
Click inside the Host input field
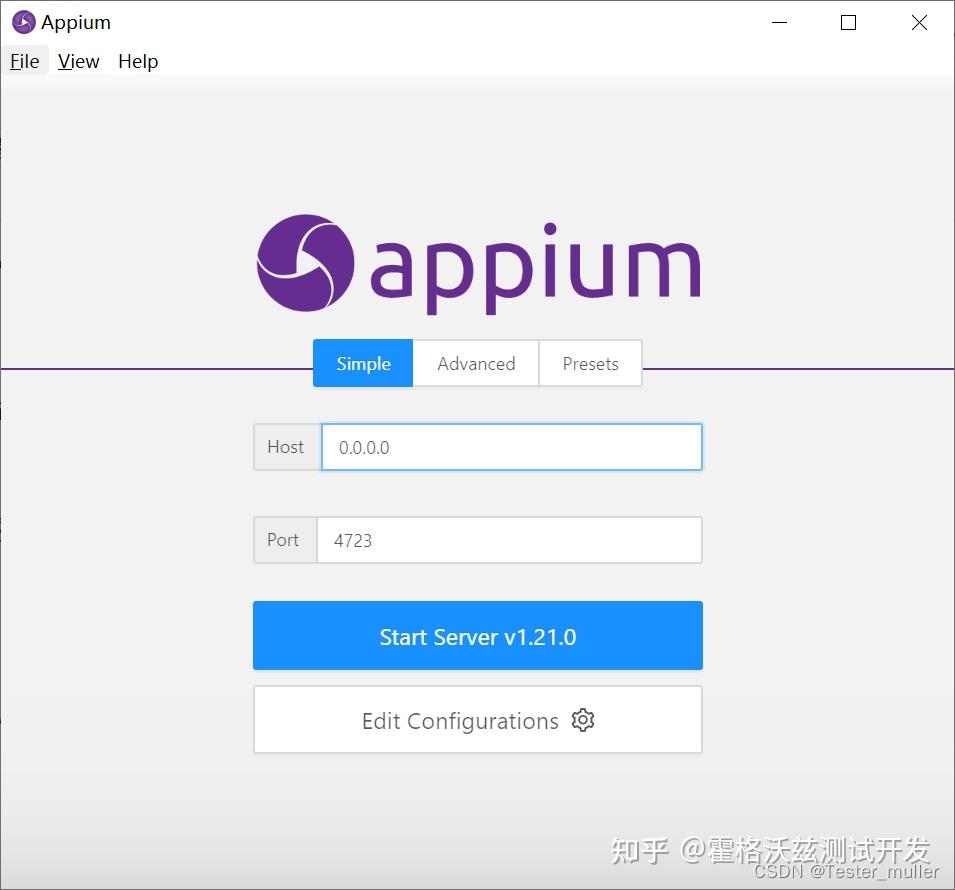point(510,447)
